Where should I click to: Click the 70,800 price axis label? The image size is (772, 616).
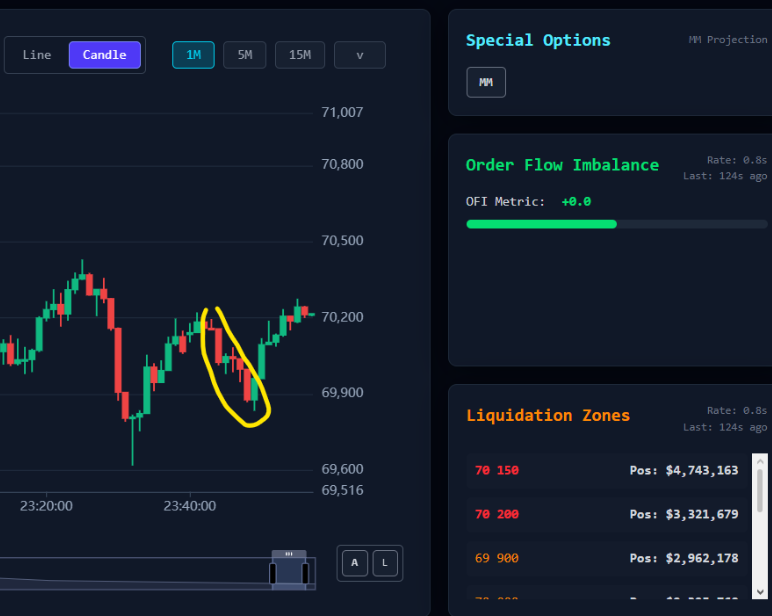342,164
